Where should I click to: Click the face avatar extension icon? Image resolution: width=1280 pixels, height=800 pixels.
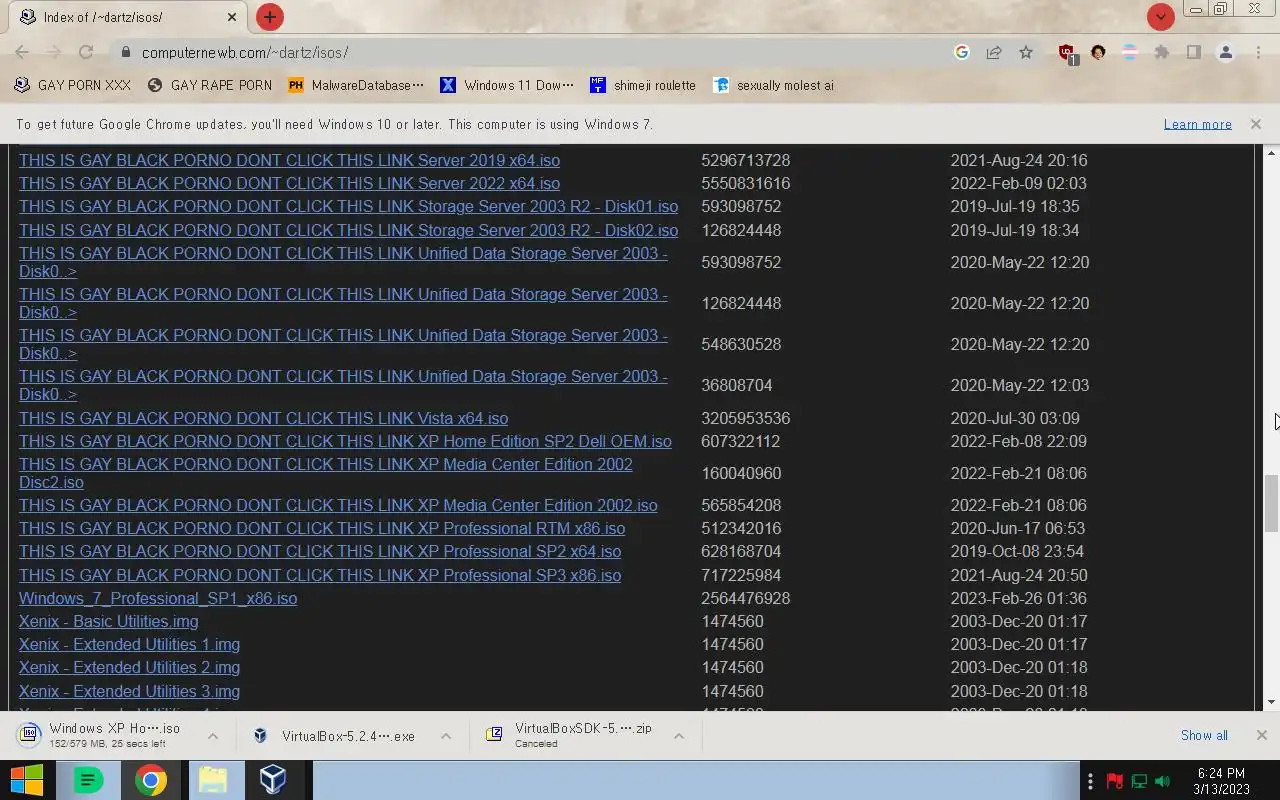(1098, 52)
